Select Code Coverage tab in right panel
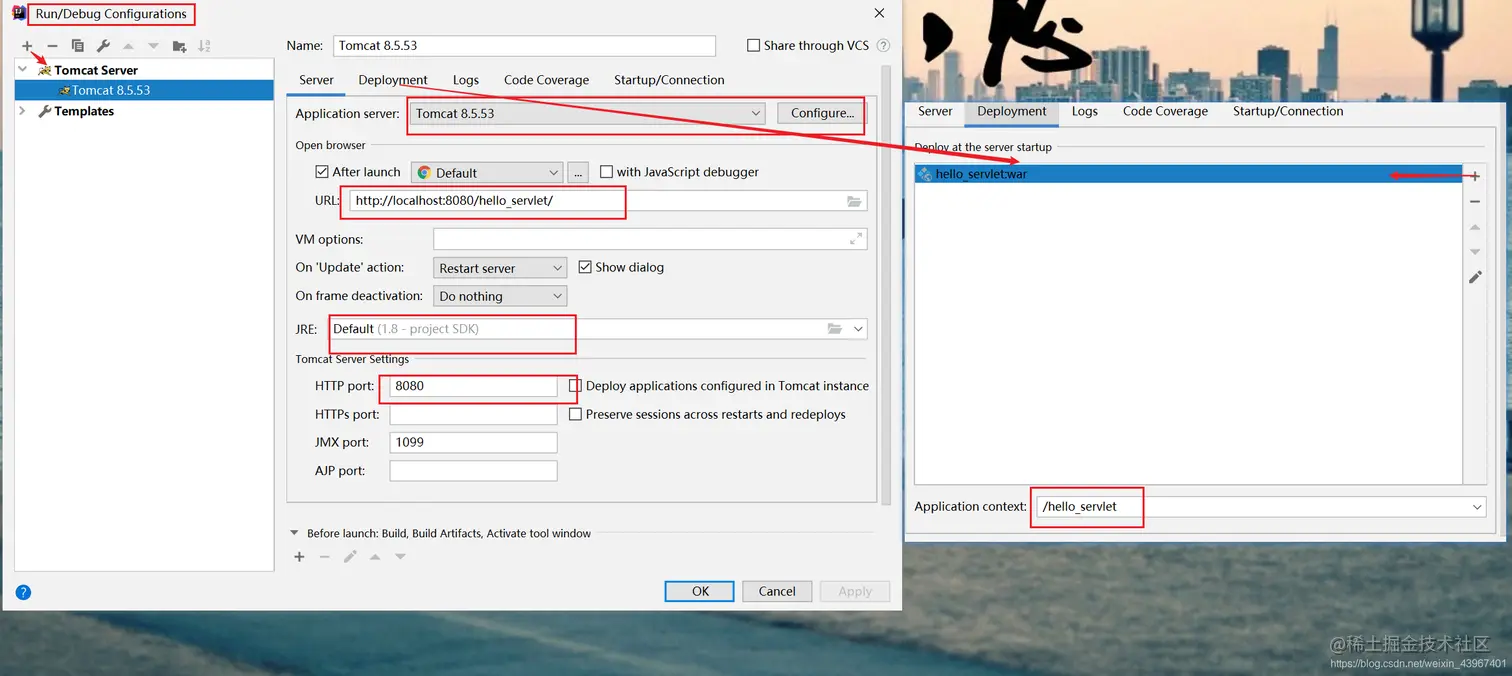The height and width of the screenshot is (676, 1512). [x=1165, y=112]
